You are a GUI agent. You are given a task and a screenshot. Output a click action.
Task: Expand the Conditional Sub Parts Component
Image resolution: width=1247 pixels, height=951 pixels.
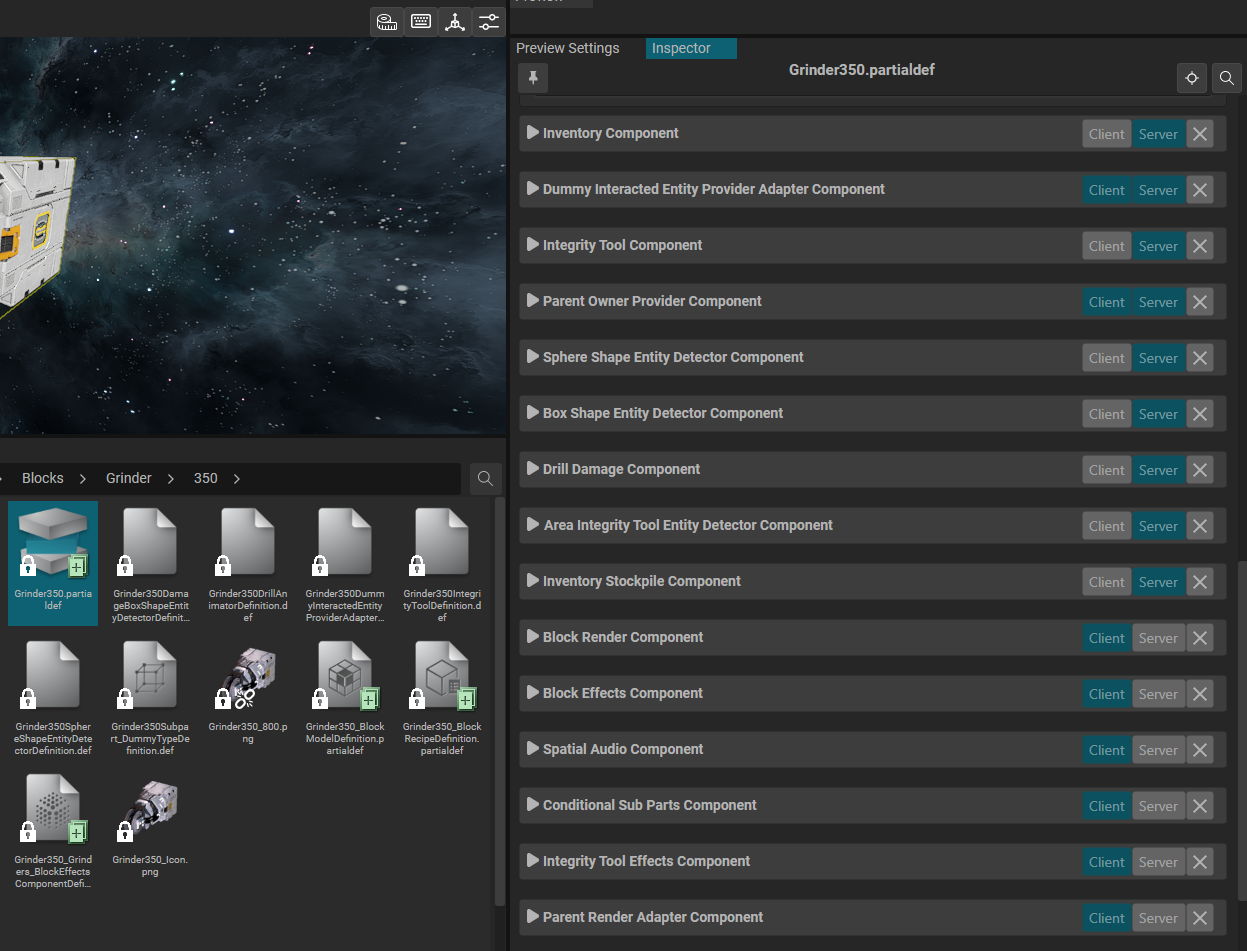pyautogui.click(x=533, y=805)
